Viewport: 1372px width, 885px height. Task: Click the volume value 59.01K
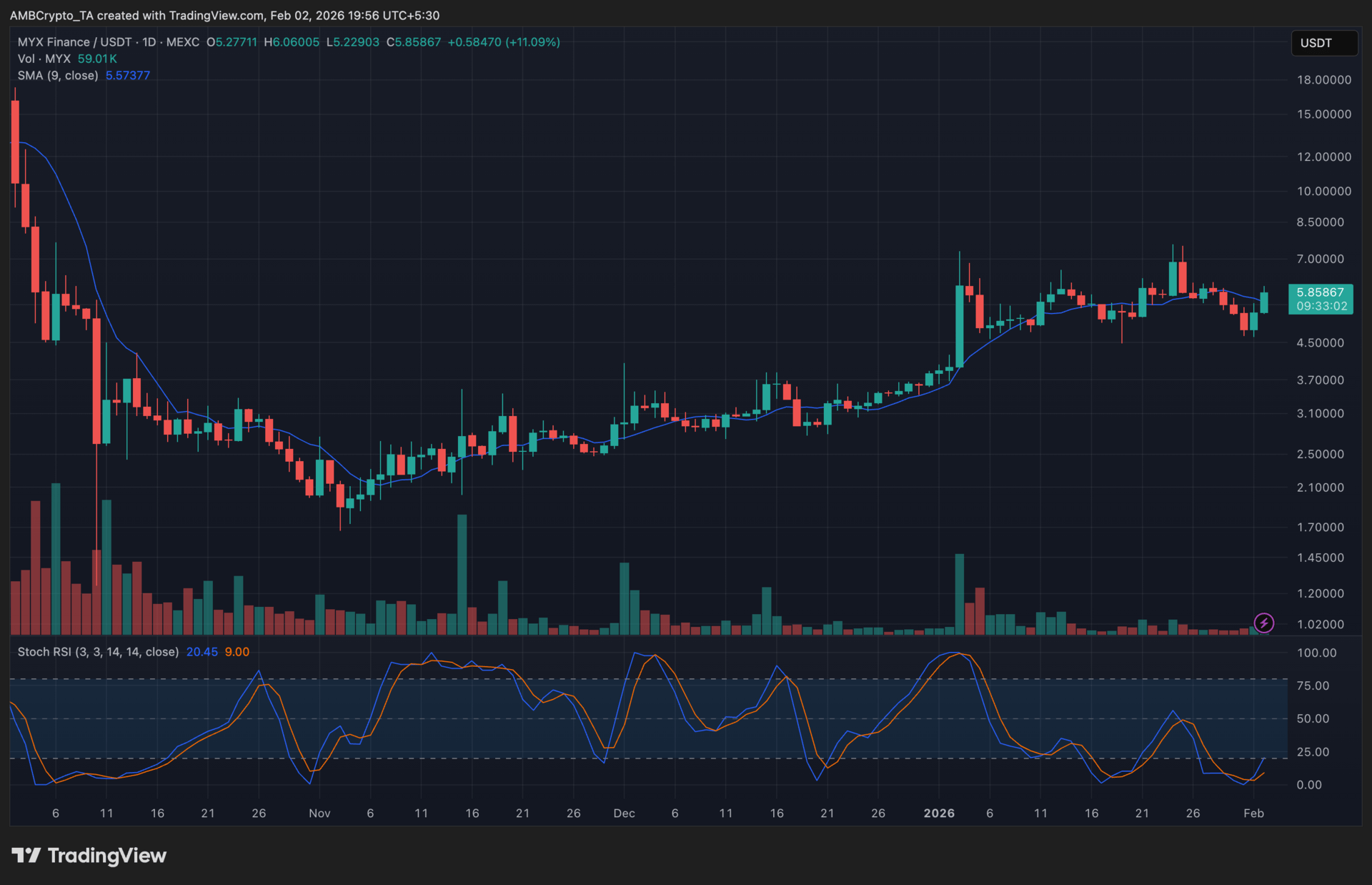click(97, 59)
